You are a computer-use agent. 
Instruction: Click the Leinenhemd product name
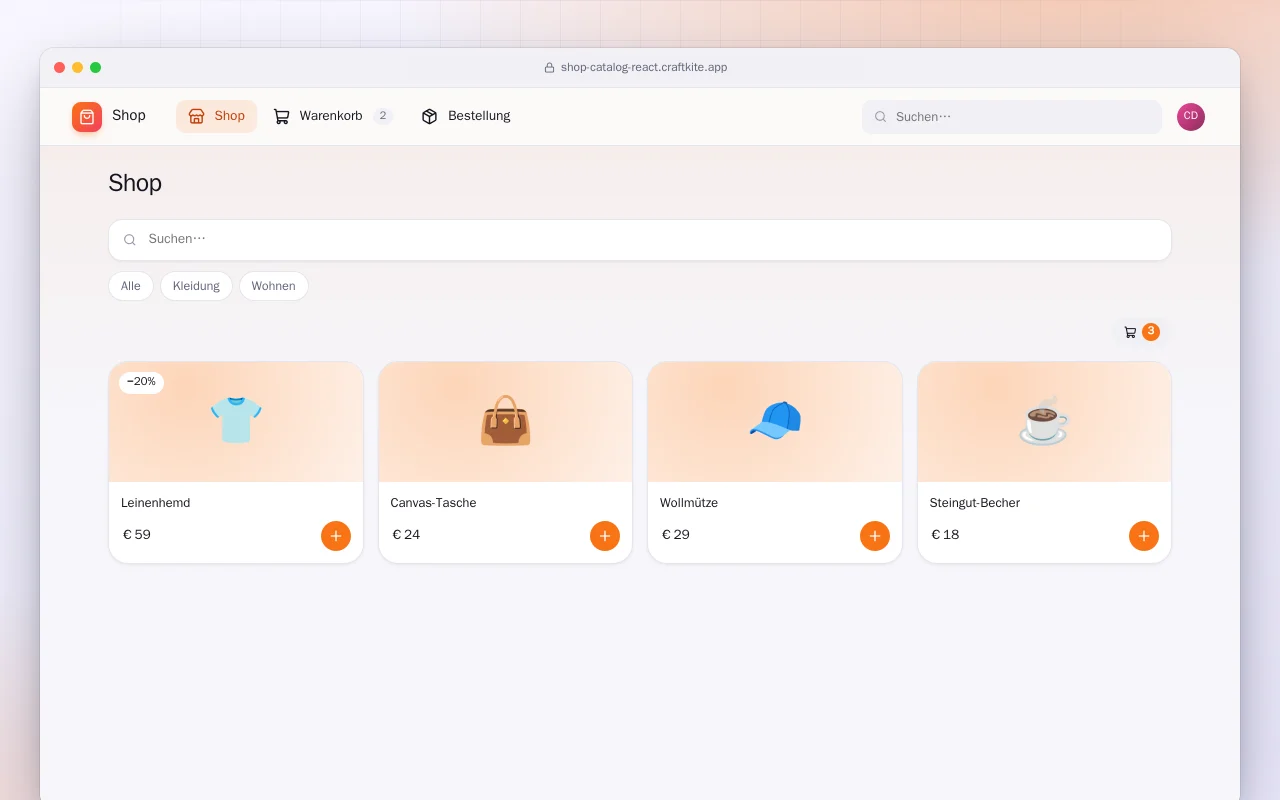point(156,503)
